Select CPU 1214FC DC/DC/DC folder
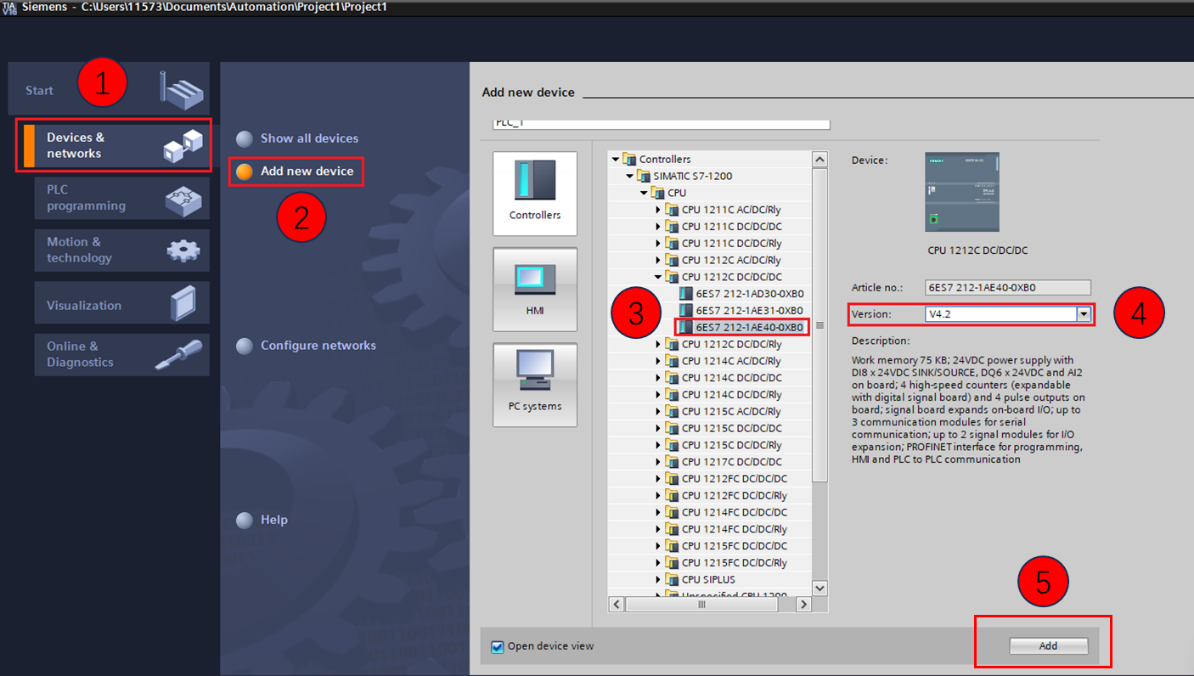Image resolution: width=1194 pixels, height=676 pixels. (x=726, y=512)
